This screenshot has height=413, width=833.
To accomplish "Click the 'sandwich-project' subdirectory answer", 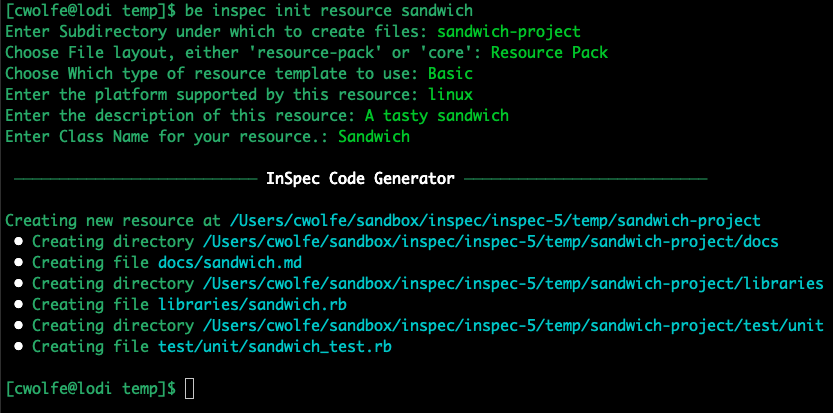I will point(509,32).
